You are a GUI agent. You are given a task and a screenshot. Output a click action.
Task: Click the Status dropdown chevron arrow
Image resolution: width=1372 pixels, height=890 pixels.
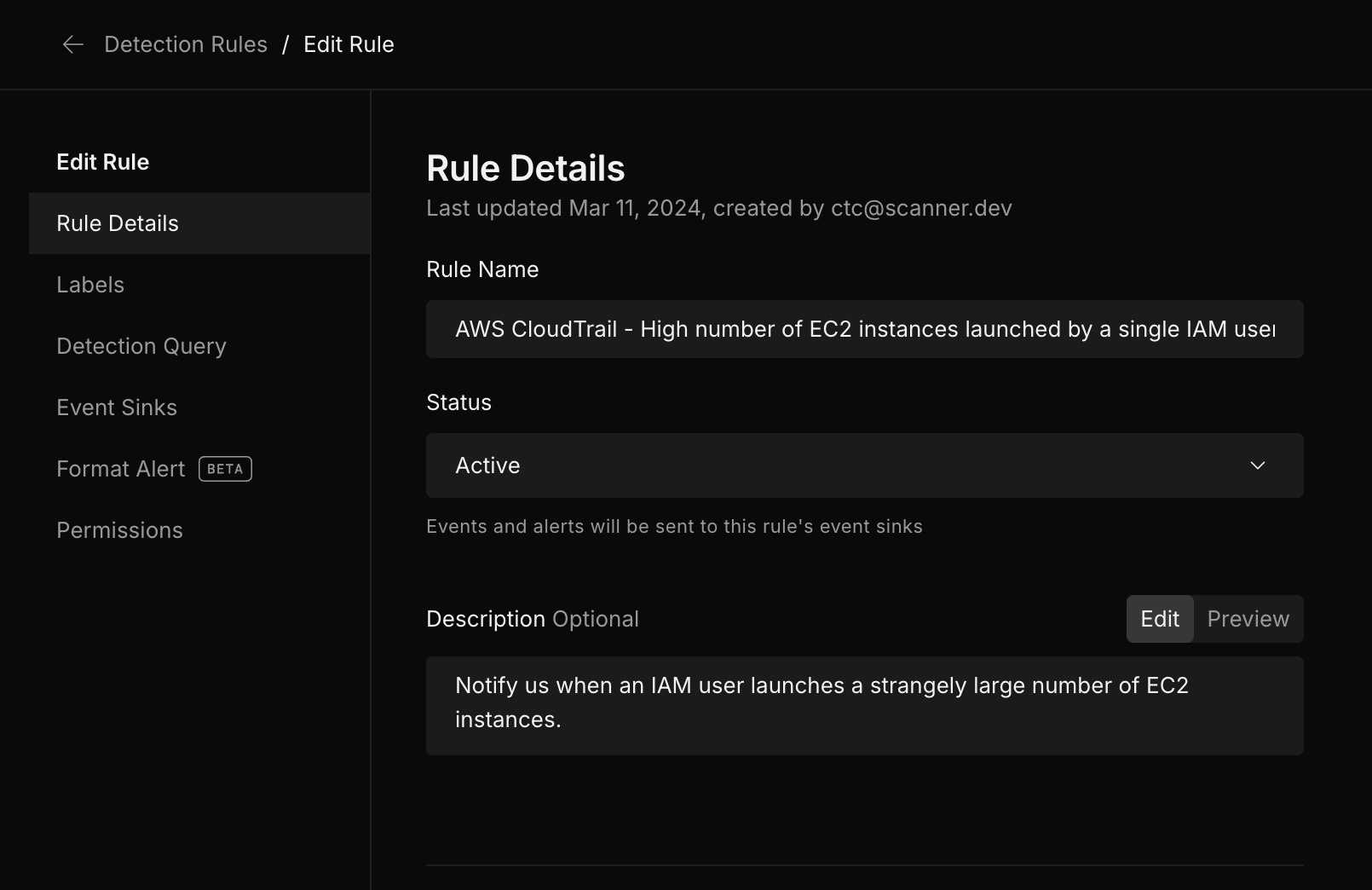tap(1258, 465)
